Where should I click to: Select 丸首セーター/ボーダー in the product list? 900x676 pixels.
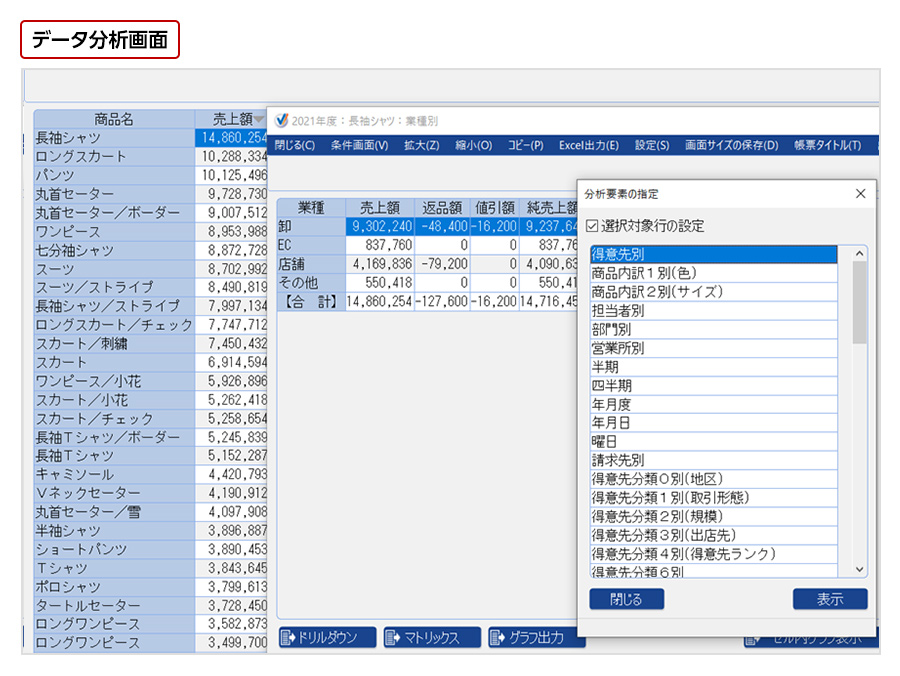click(114, 213)
